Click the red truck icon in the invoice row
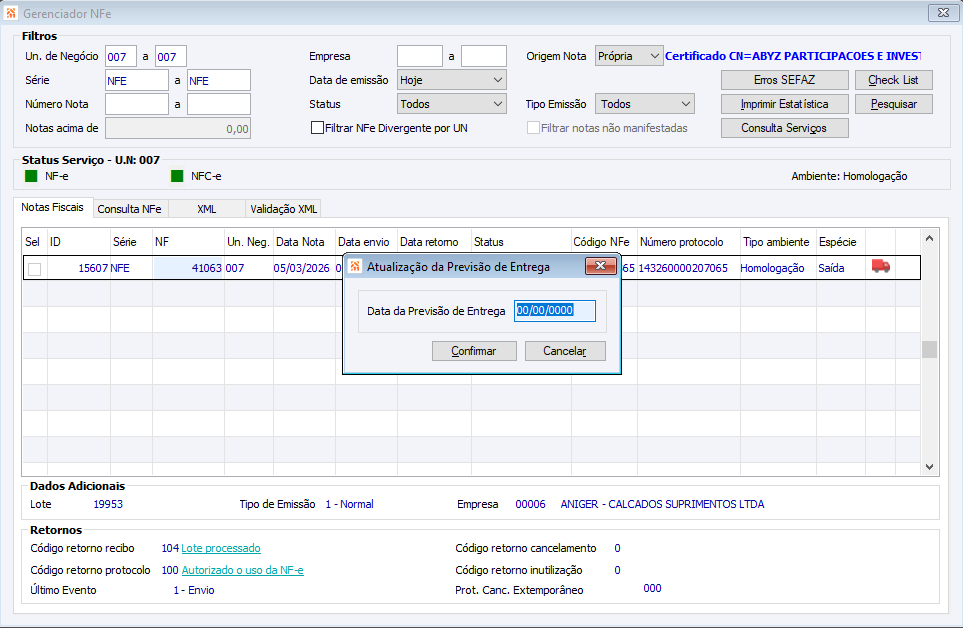This screenshot has width=963, height=628. (x=881, y=266)
